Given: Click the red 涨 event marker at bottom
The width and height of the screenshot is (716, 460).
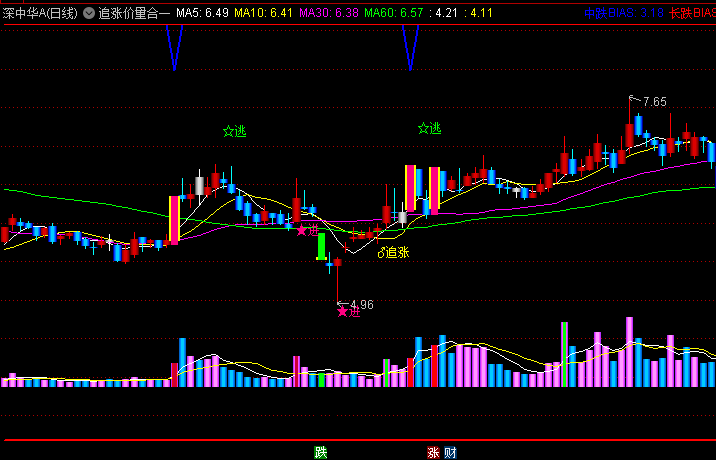Looking at the screenshot, I should (433, 453).
